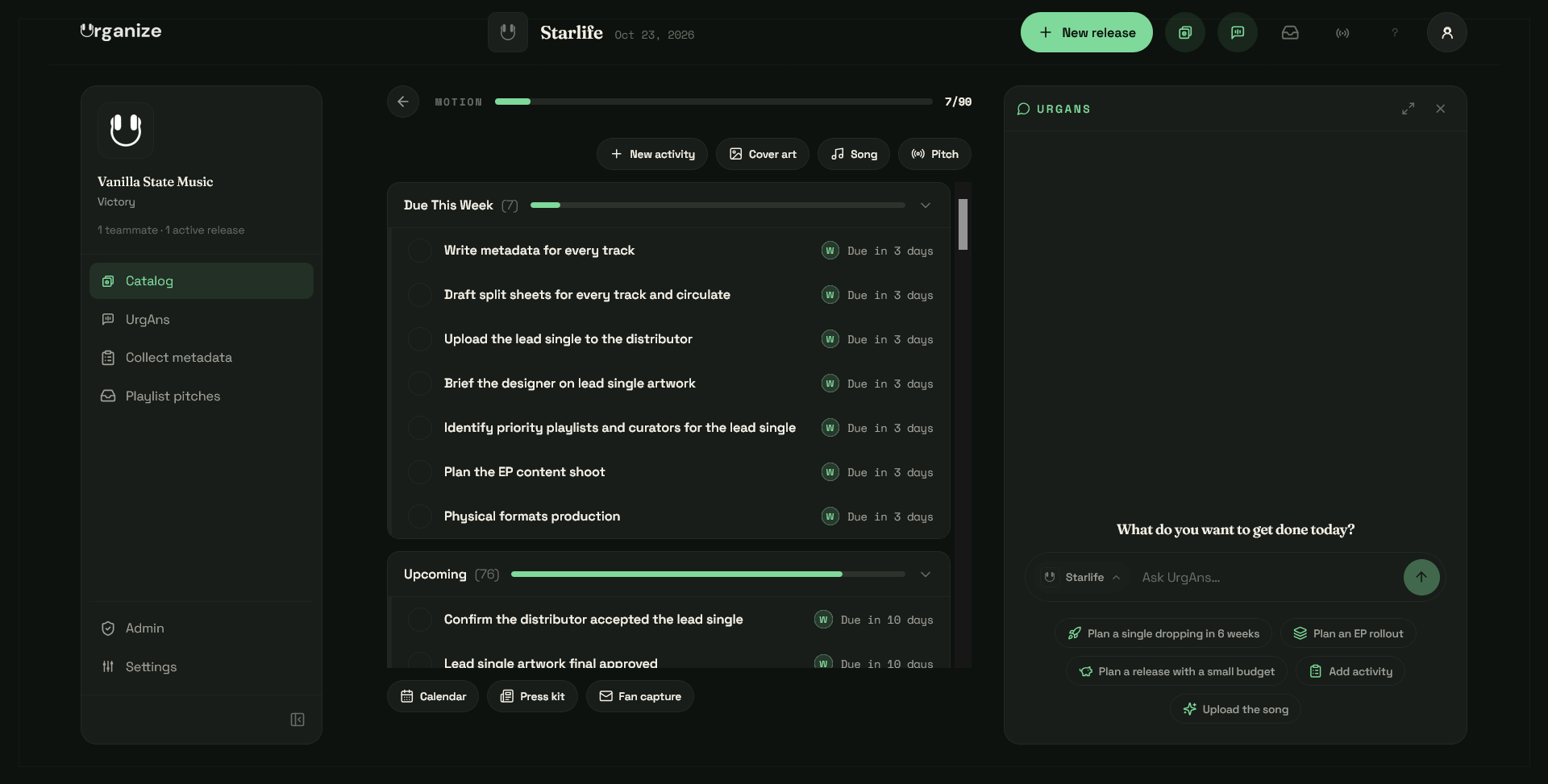The image size is (1548, 784).
Task: Click the Due This Week progress bar
Action: pos(718,205)
